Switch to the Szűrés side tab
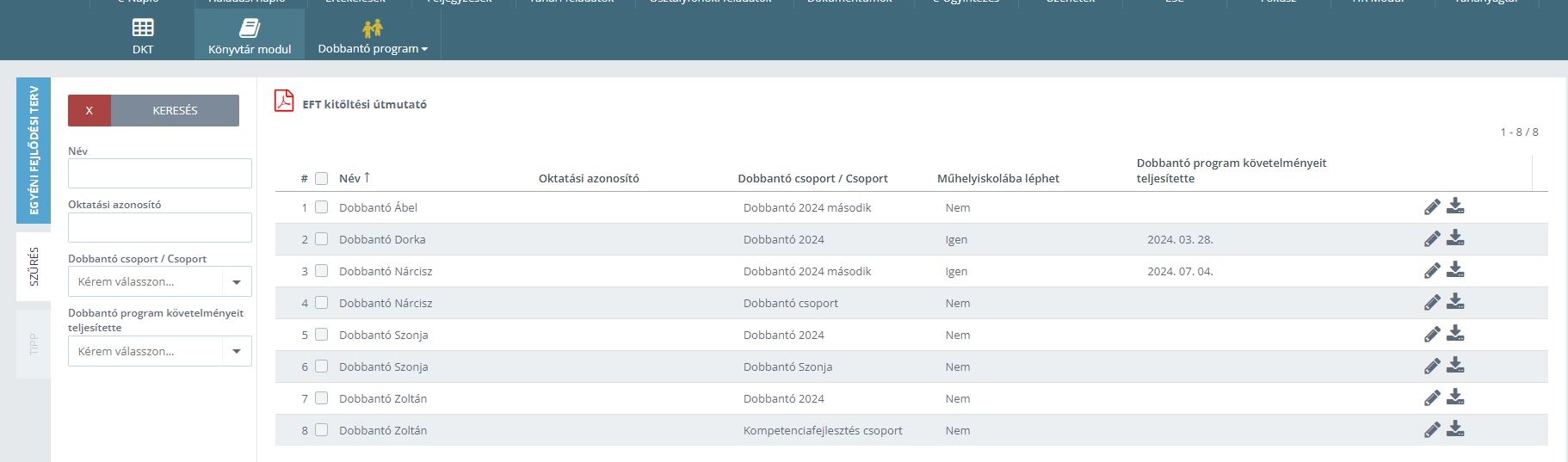The width and height of the screenshot is (1568, 462). [34, 267]
